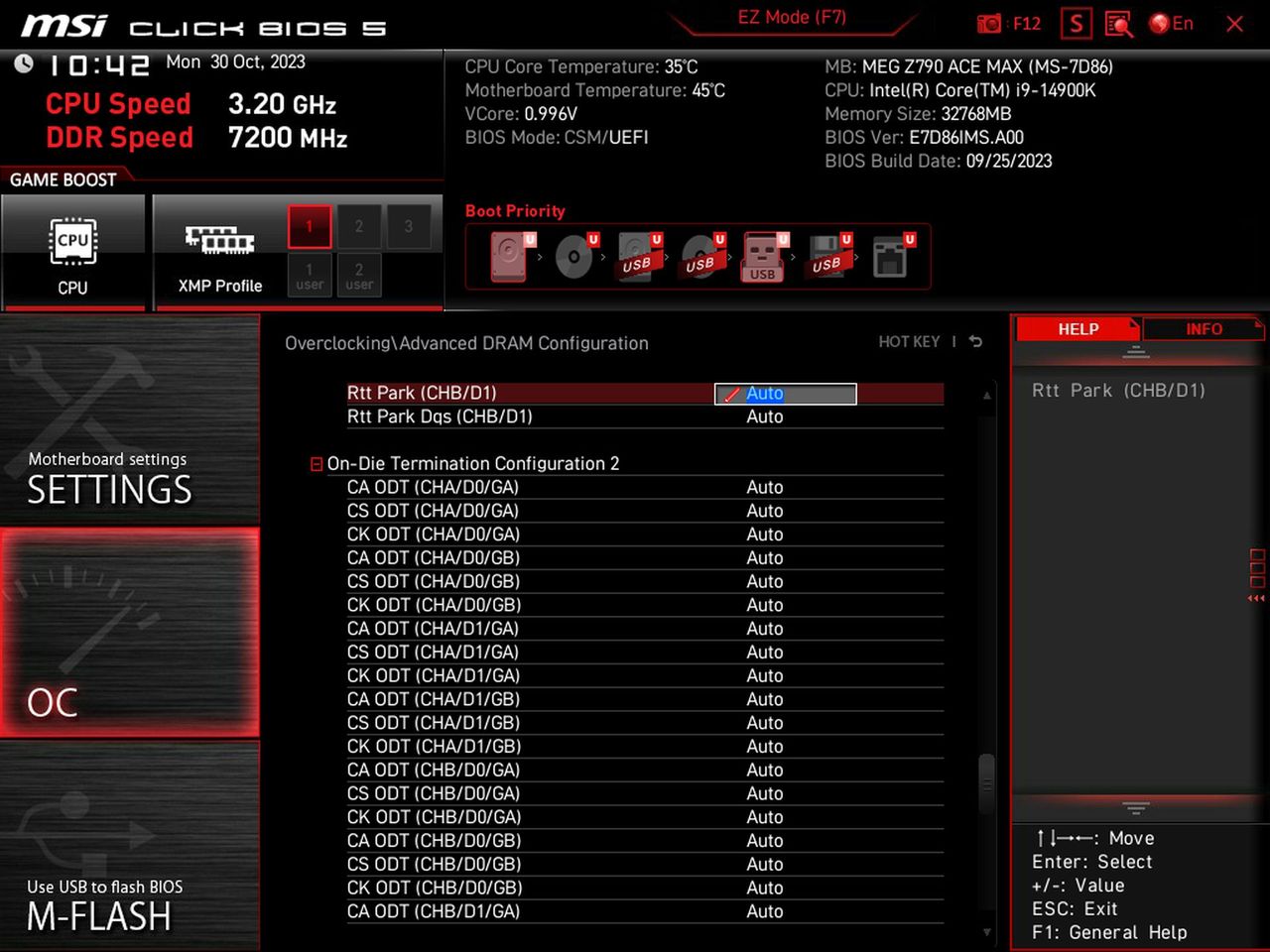Open the BIOS search magnifier icon
Image resolution: width=1270 pixels, height=952 pixels.
click(x=1119, y=24)
